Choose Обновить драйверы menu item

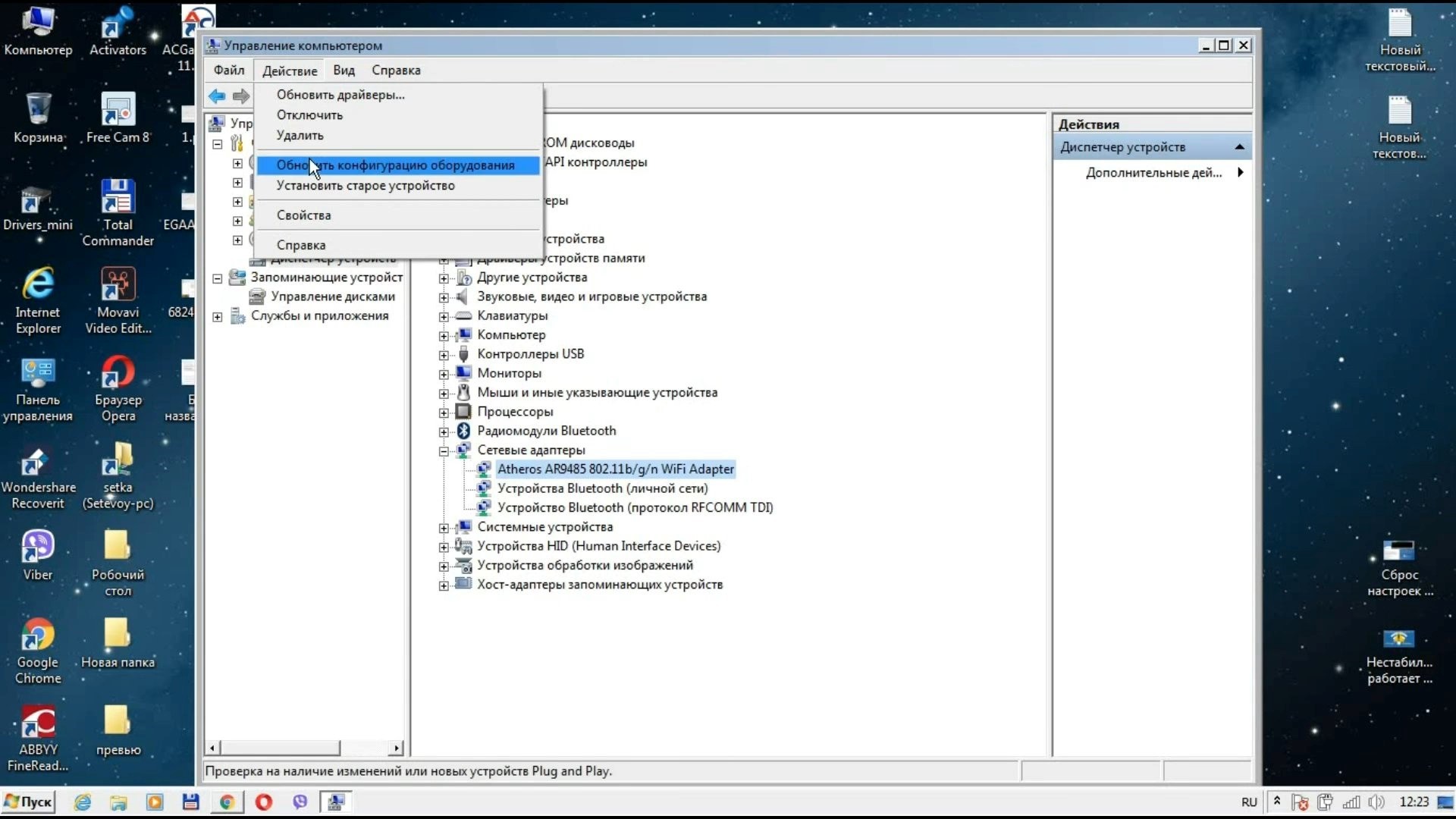tap(340, 95)
